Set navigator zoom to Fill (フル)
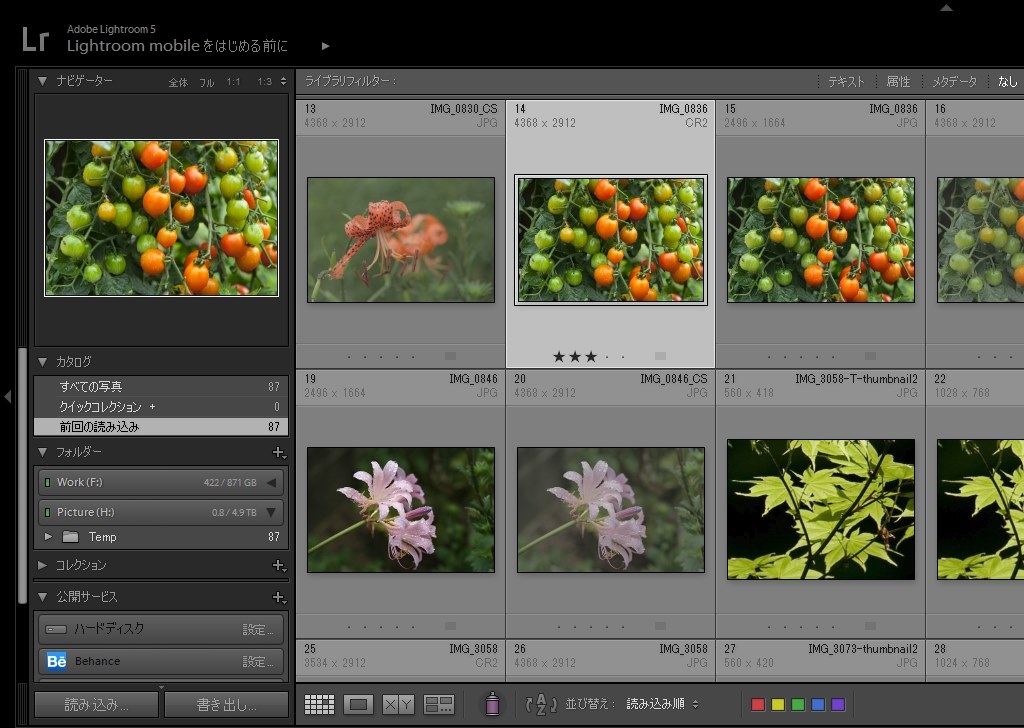The height and width of the screenshot is (728, 1024). click(x=207, y=82)
